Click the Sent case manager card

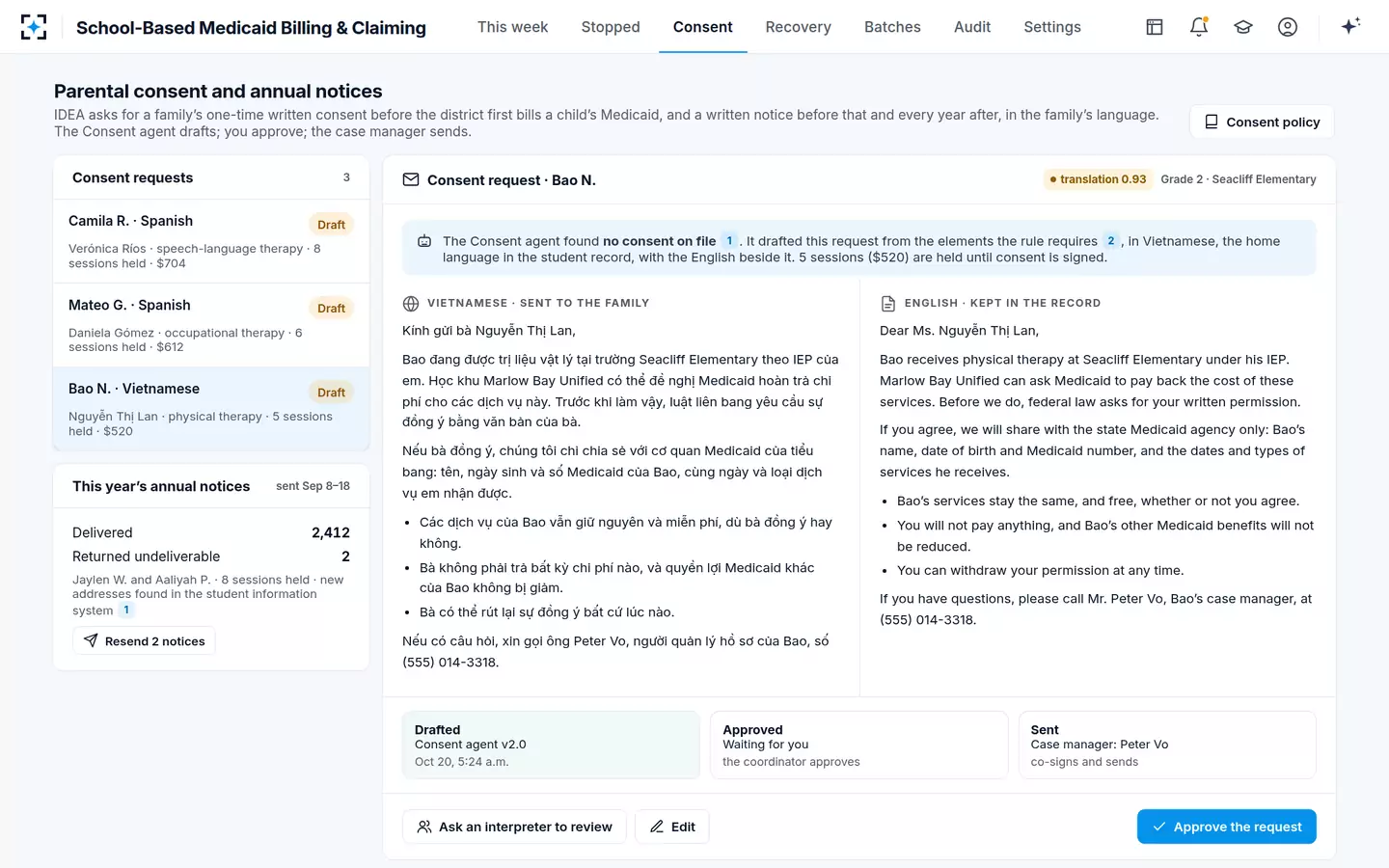click(1167, 745)
